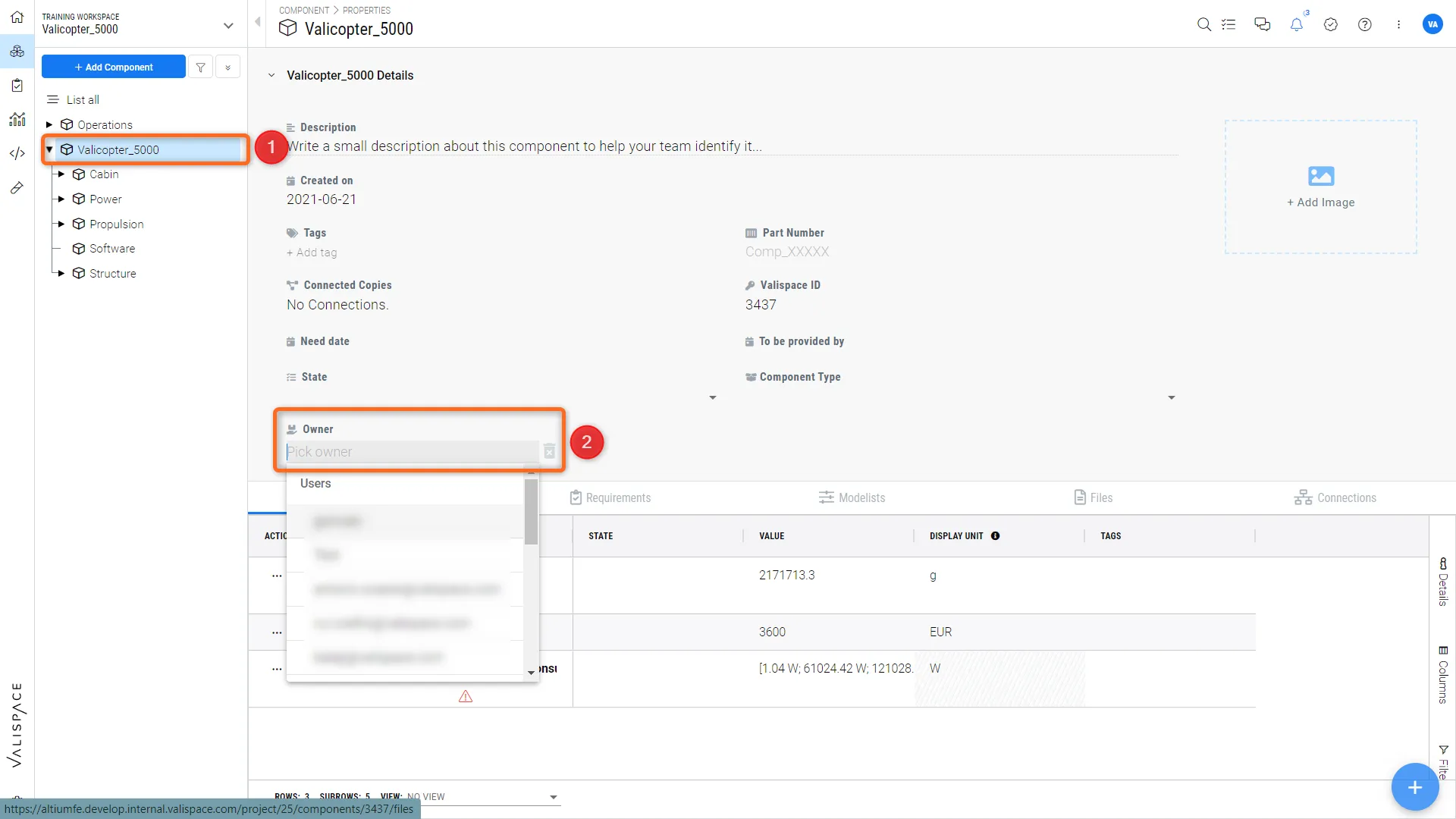Image resolution: width=1456 pixels, height=819 pixels.
Task: Collapse the Valicopter_5000 Details section
Action: click(271, 75)
